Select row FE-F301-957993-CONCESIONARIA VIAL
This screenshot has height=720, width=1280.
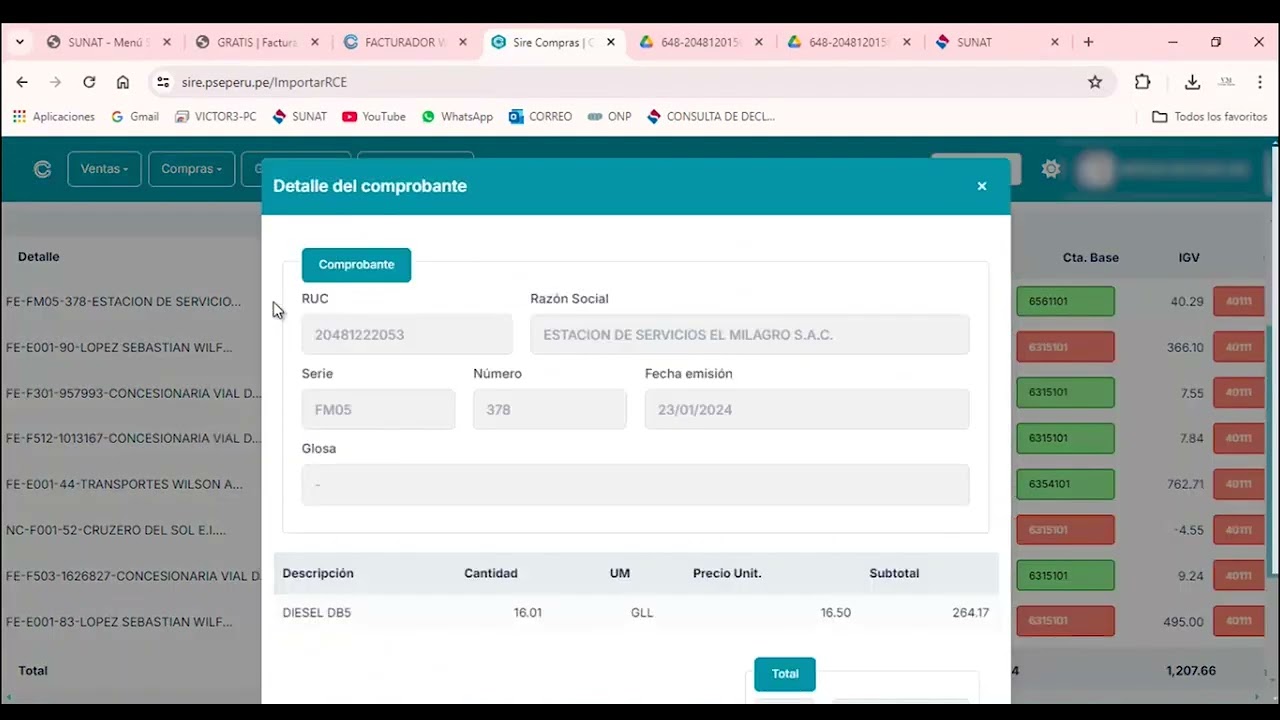(133, 393)
